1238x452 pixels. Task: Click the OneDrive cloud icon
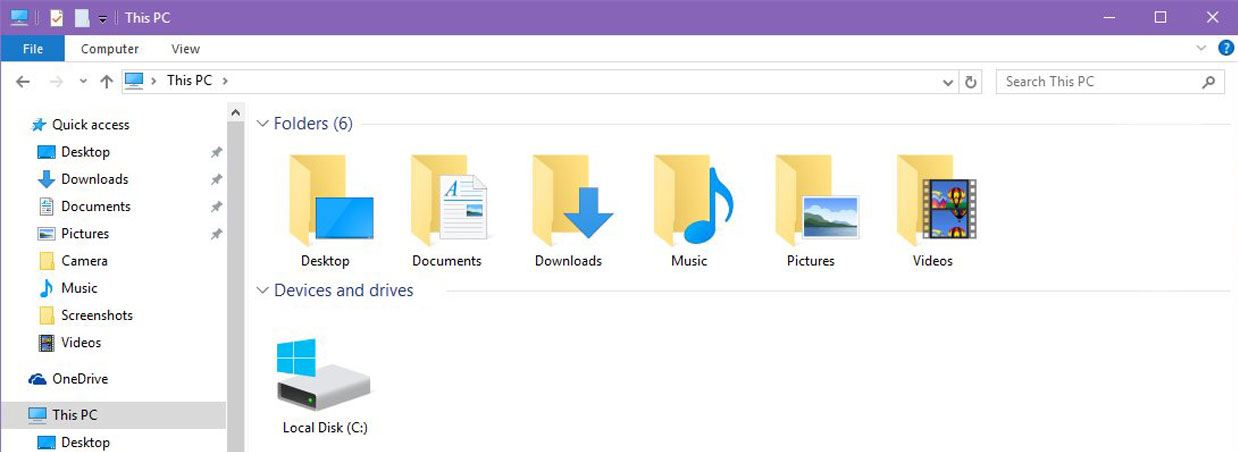click(x=38, y=379)
